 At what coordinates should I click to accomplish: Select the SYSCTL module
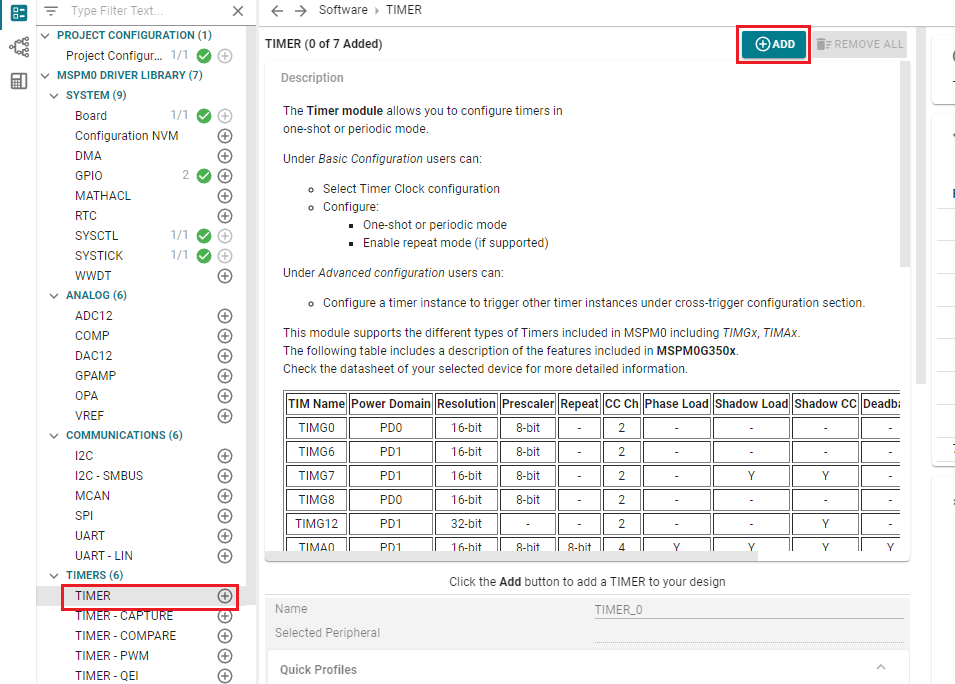tap(96, 236)
